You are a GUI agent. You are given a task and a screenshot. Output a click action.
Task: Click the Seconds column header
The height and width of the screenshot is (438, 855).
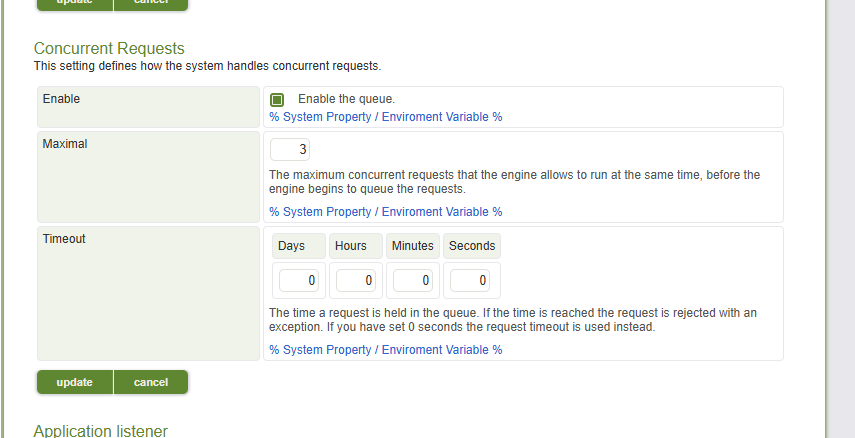tap(471, 246)
